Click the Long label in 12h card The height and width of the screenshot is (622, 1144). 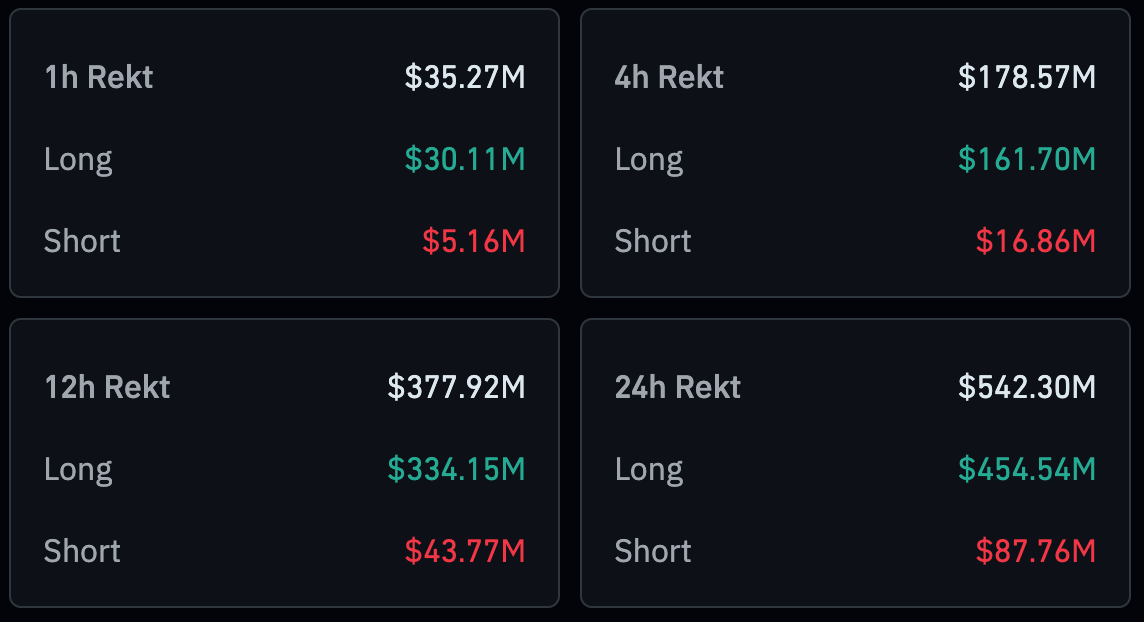tap(78, 469)
